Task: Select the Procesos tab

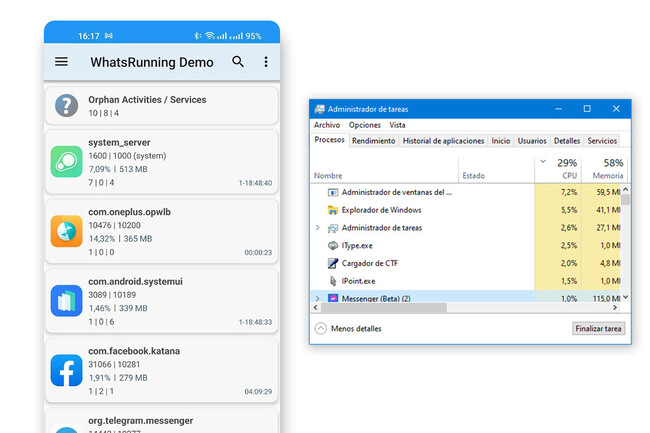Action: [x=330, y=140]
